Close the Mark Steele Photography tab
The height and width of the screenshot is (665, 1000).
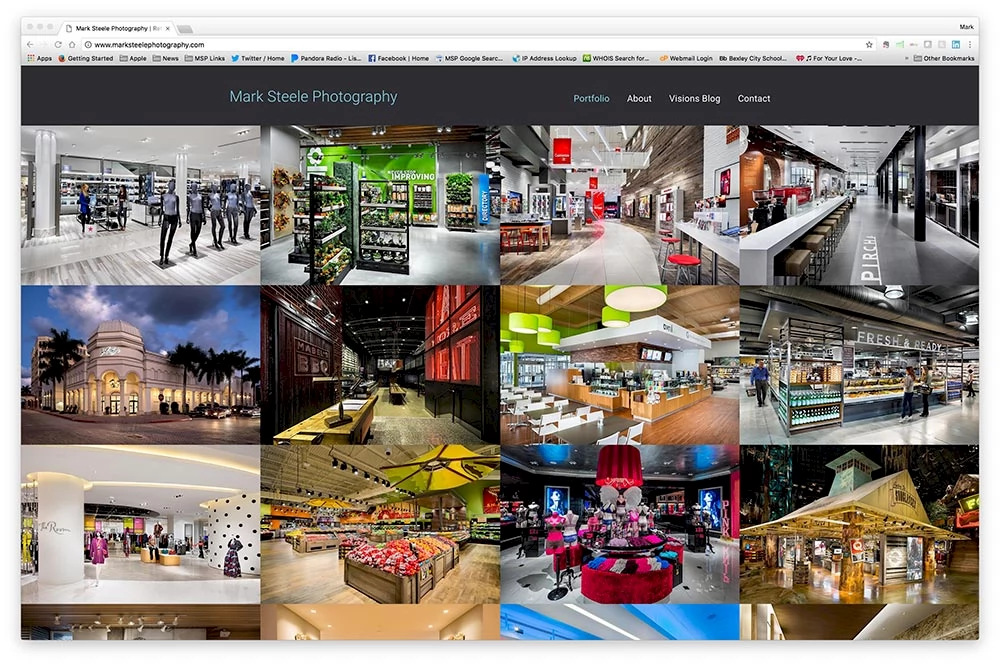click(x=168, y=28)
